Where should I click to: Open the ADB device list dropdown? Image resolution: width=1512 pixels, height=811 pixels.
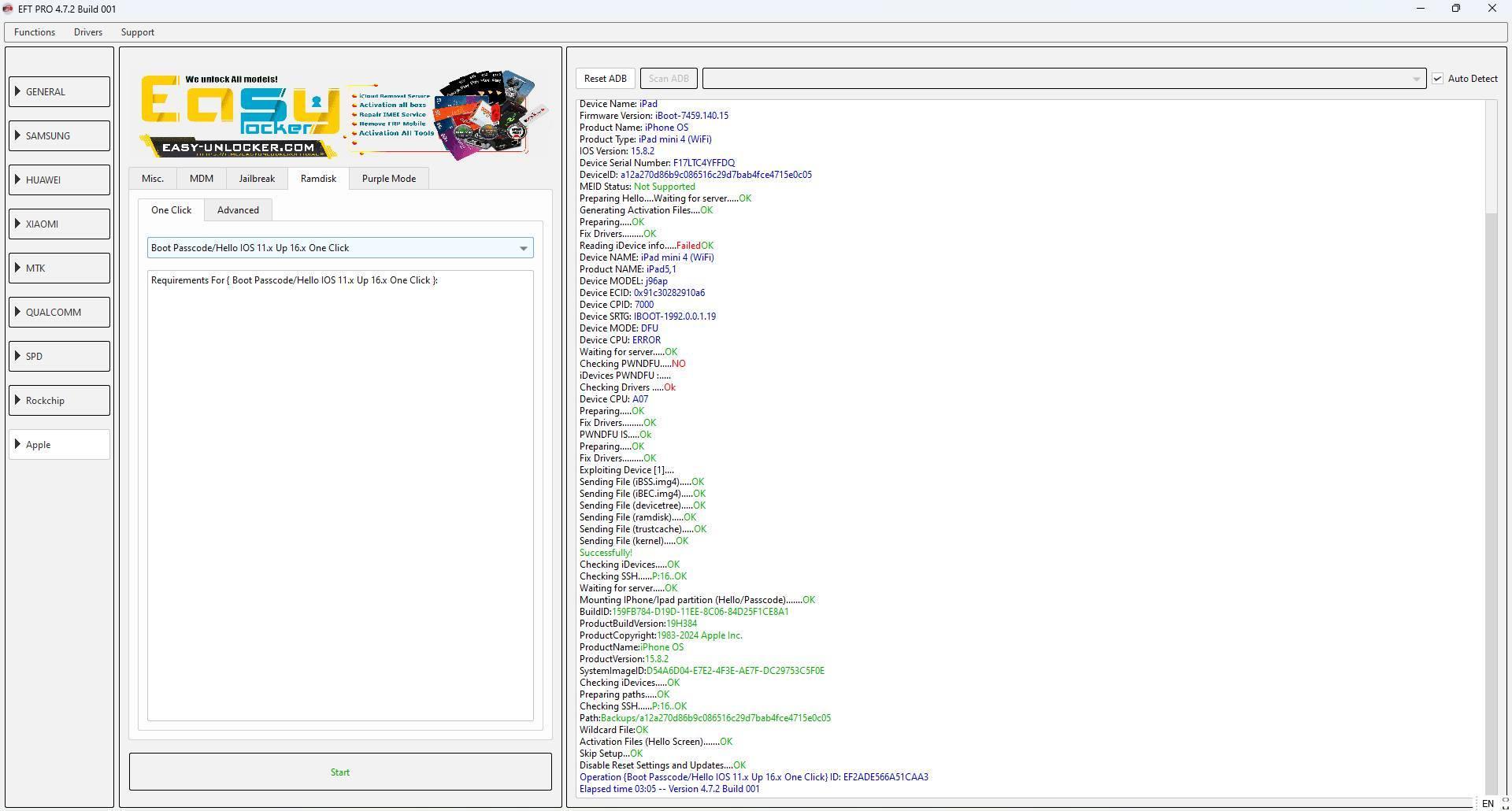1415,79
